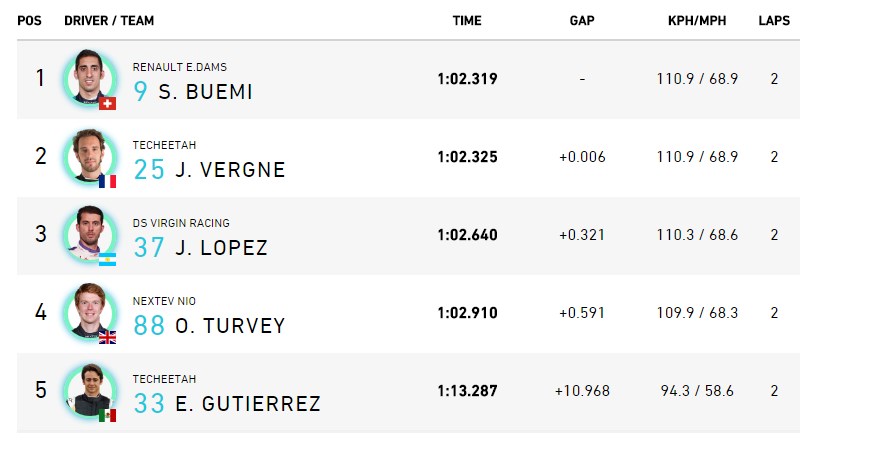Click the French flag icon

pos(108,181)
